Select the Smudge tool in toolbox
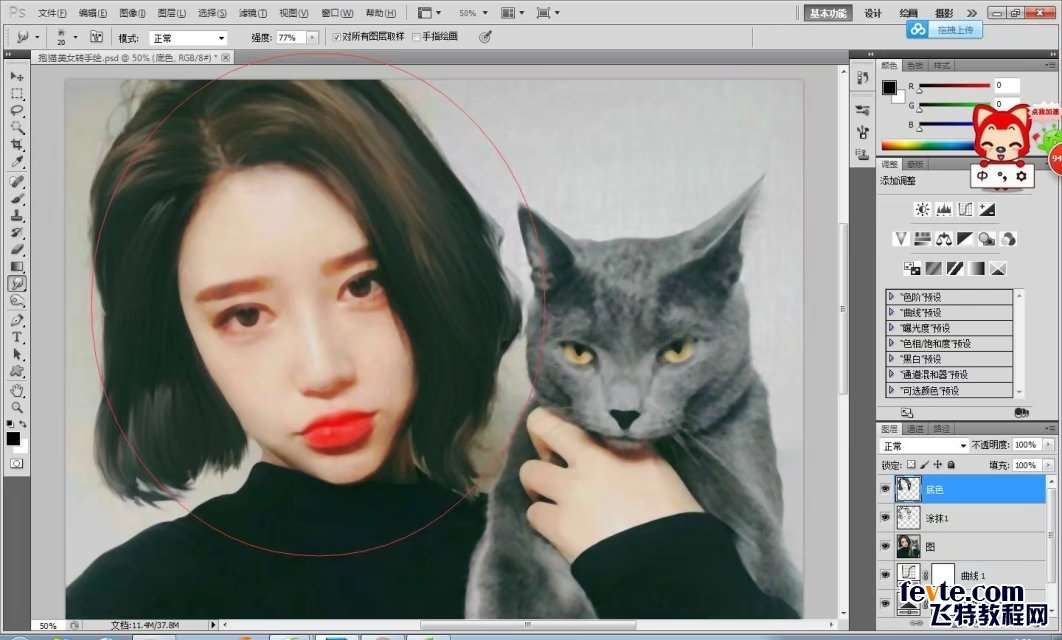The image size is (1062, 640). [x=17, y=284]
